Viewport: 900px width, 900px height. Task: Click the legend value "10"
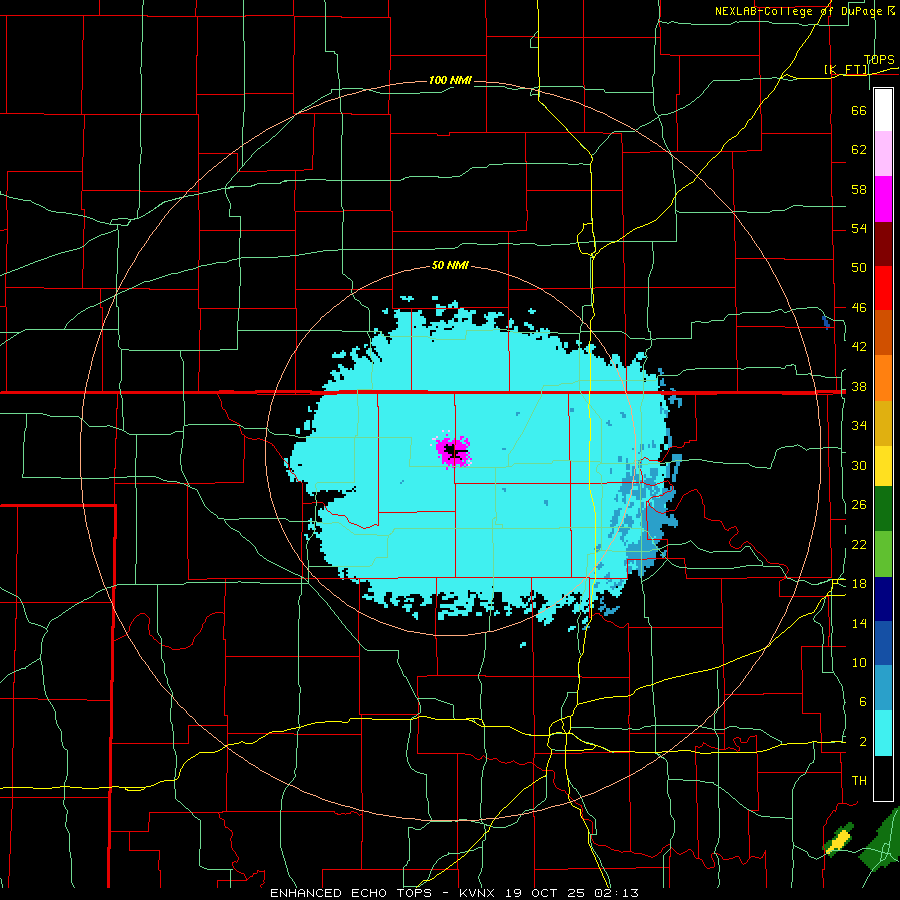[x=859, y=663]
